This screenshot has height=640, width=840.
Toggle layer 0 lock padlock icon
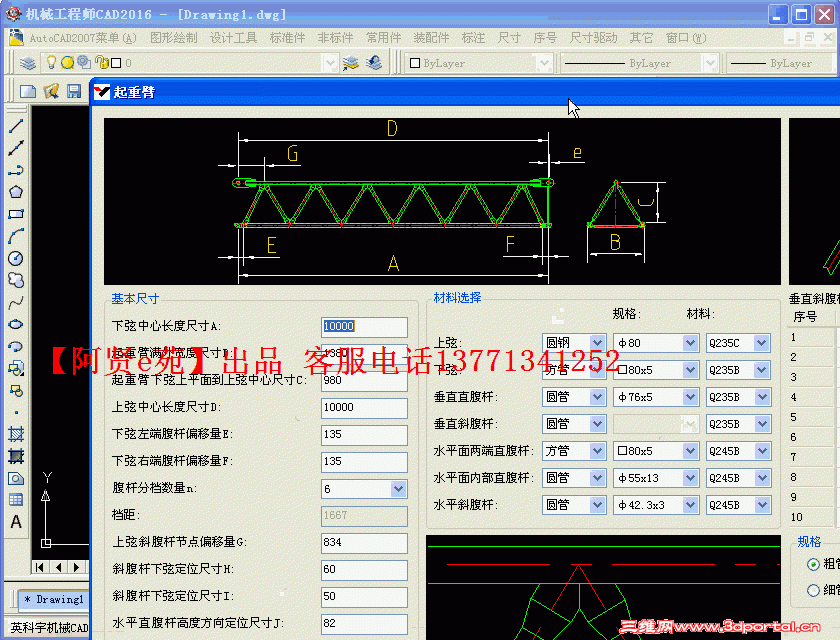pos(101,63)
